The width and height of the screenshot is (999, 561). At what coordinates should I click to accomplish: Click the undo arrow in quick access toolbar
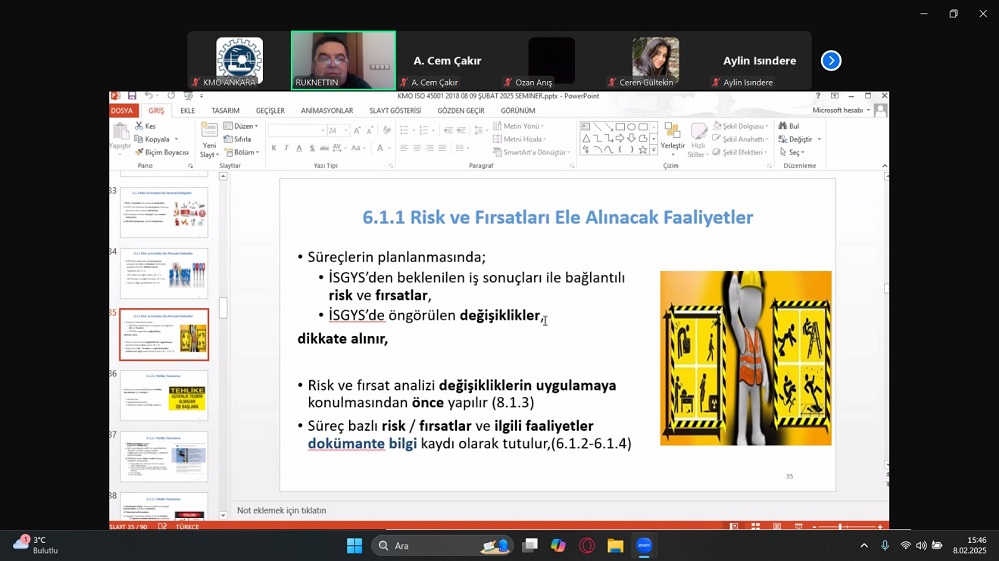(149, 96)
